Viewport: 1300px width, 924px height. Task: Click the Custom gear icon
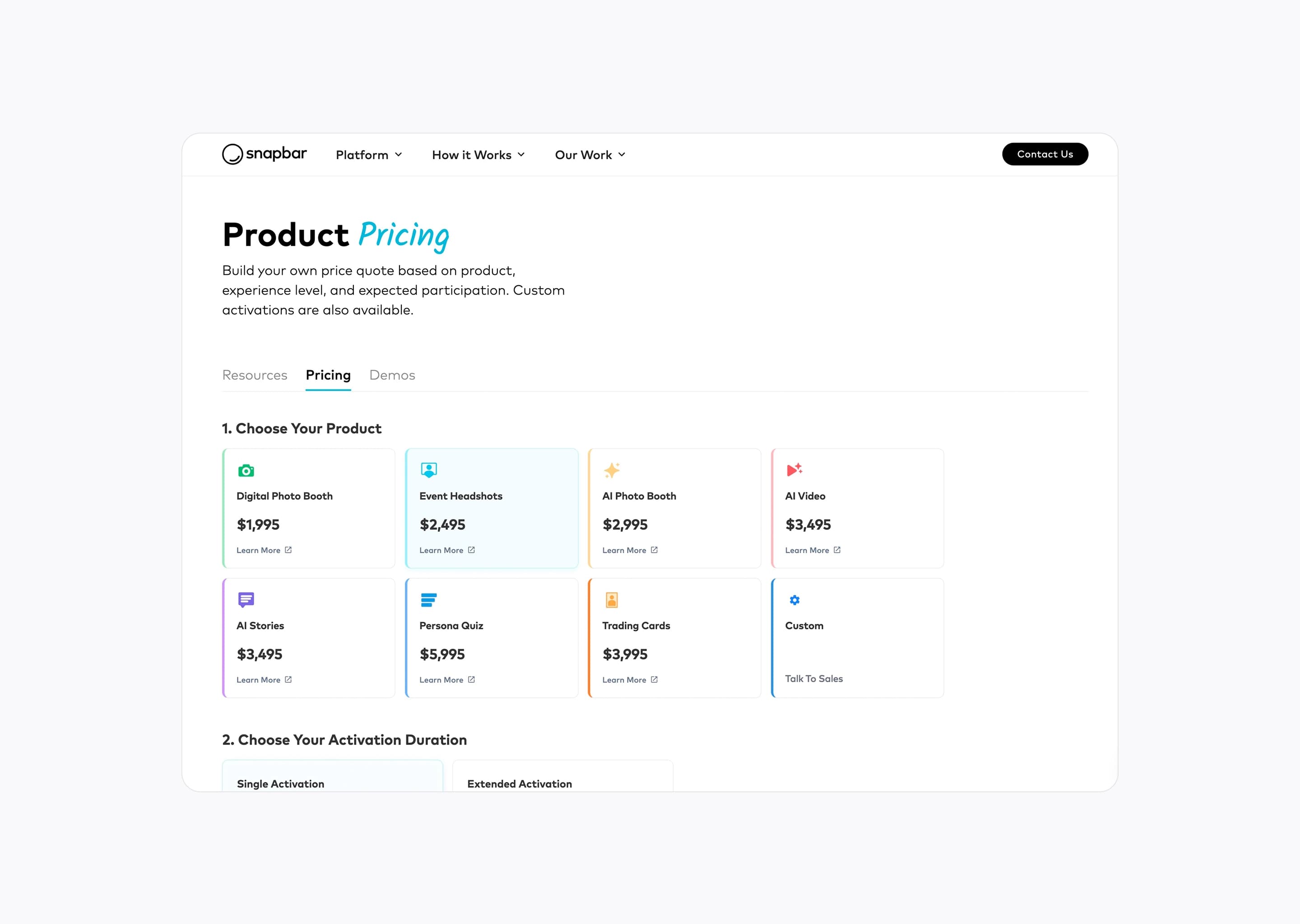coord(794,600)
